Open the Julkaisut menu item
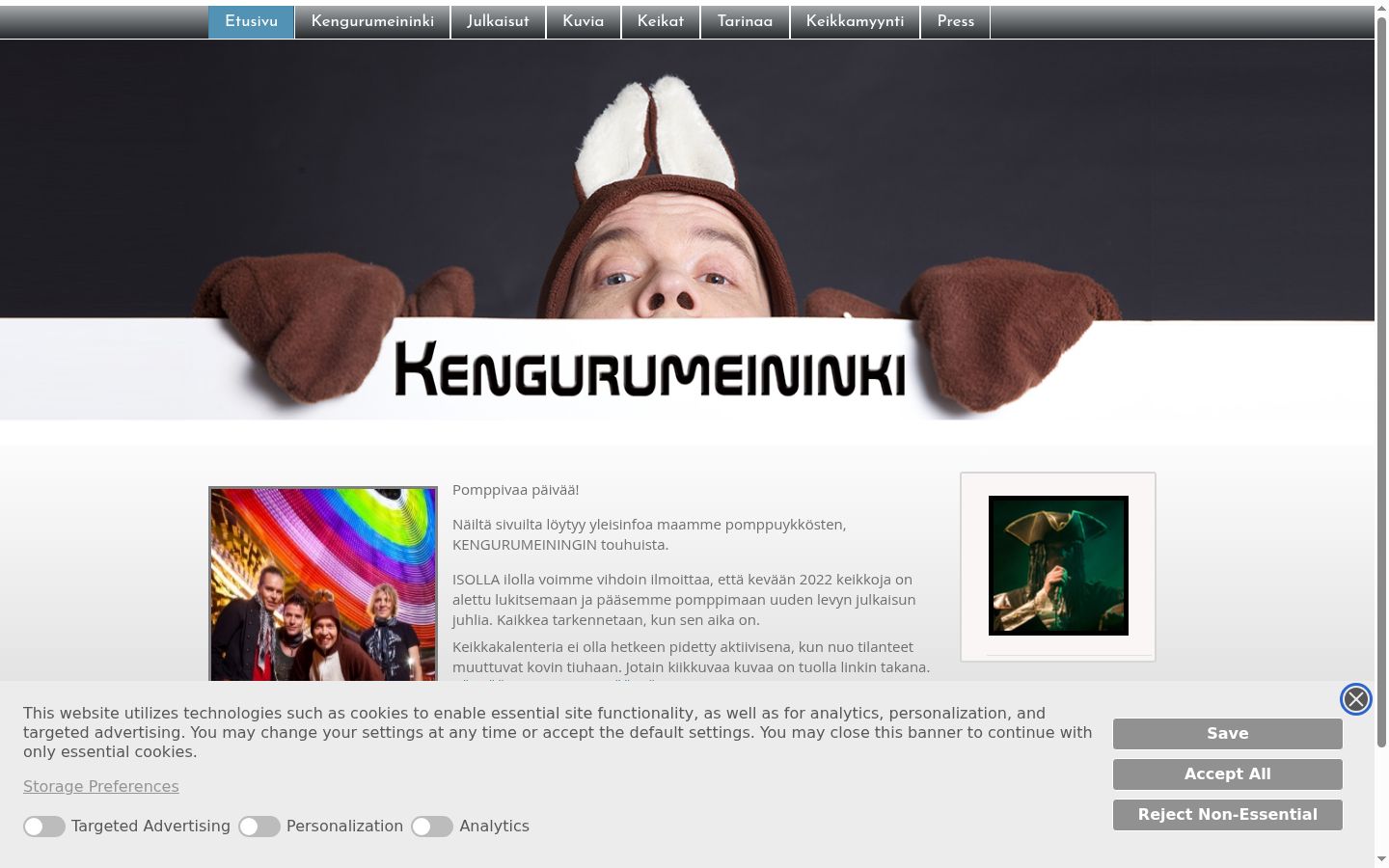Screen dimensions: 1389x868 498,21
